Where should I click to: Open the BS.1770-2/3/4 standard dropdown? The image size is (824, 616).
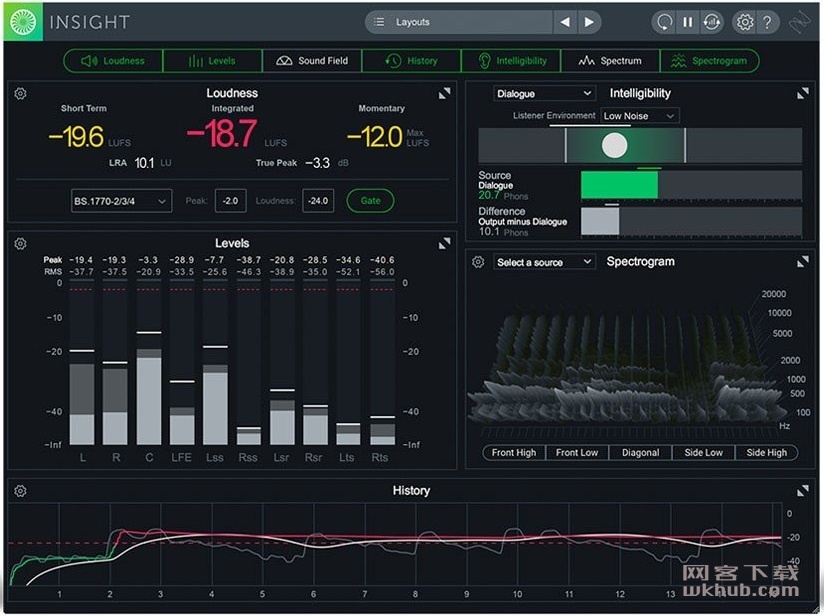(x=121, y=201)
